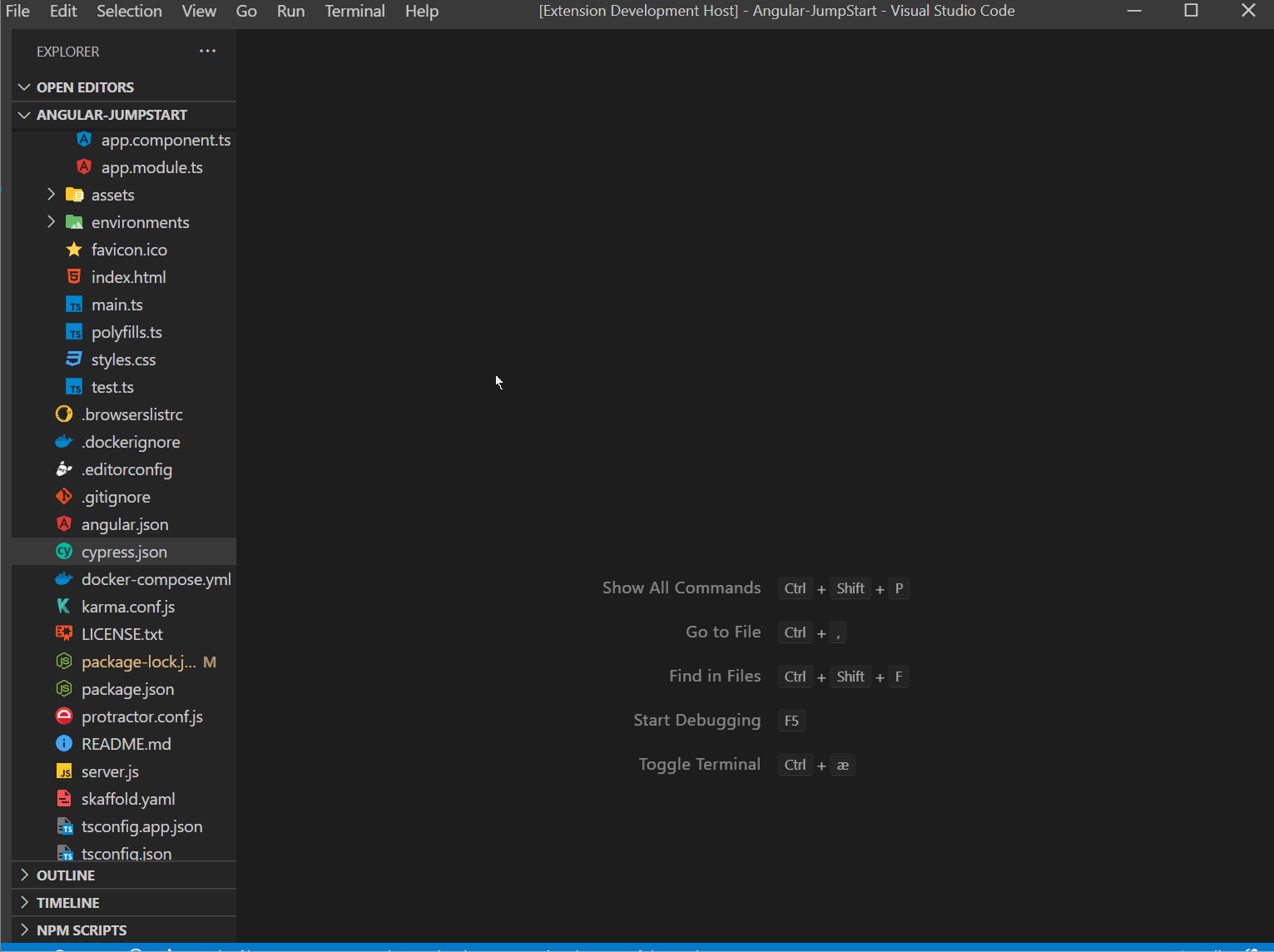Click the 'Go to File' hint text
Screen dimensions: 1274x952
[x=723, y=632]
